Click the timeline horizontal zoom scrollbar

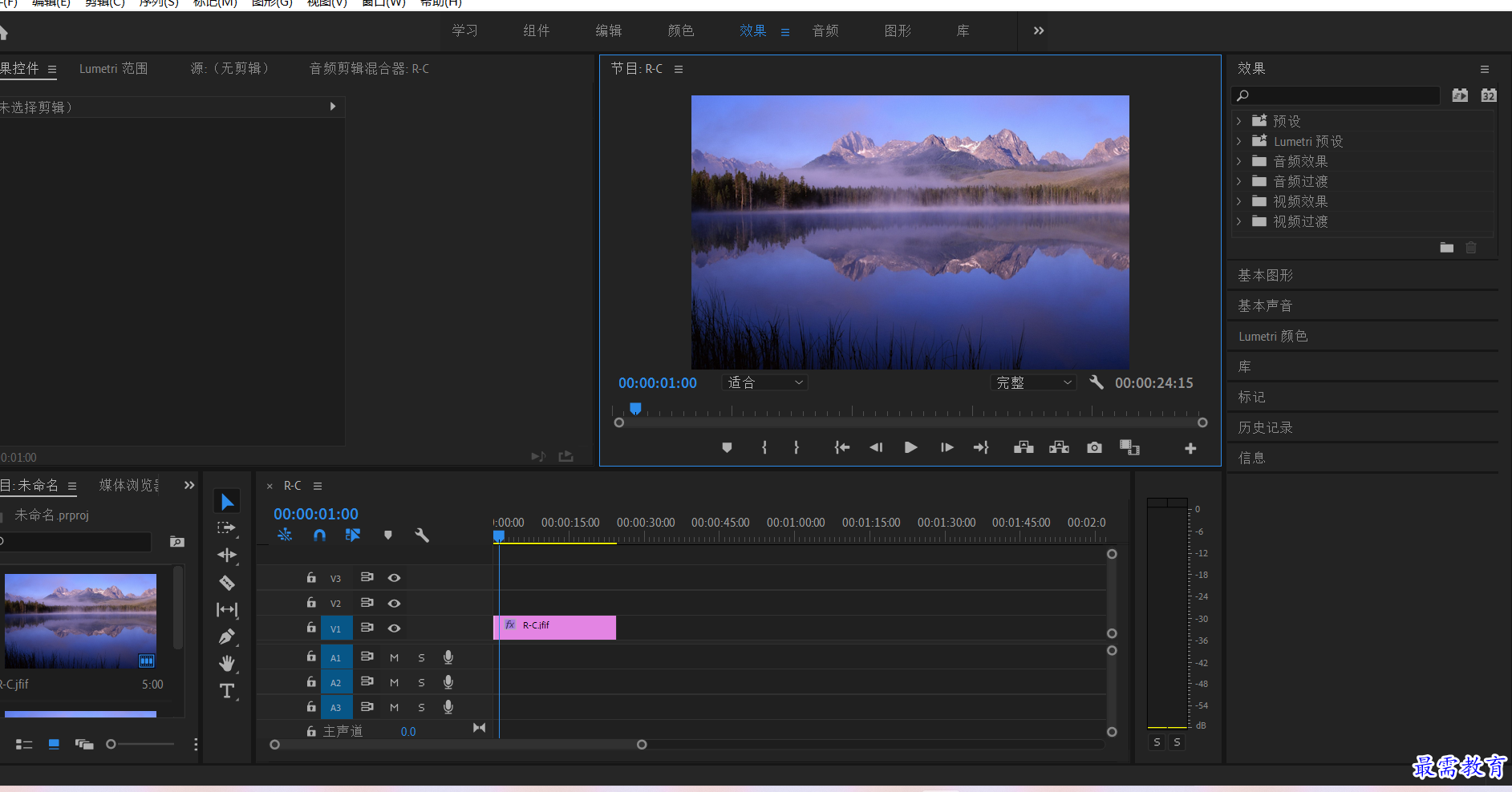[x=458, y=745]
